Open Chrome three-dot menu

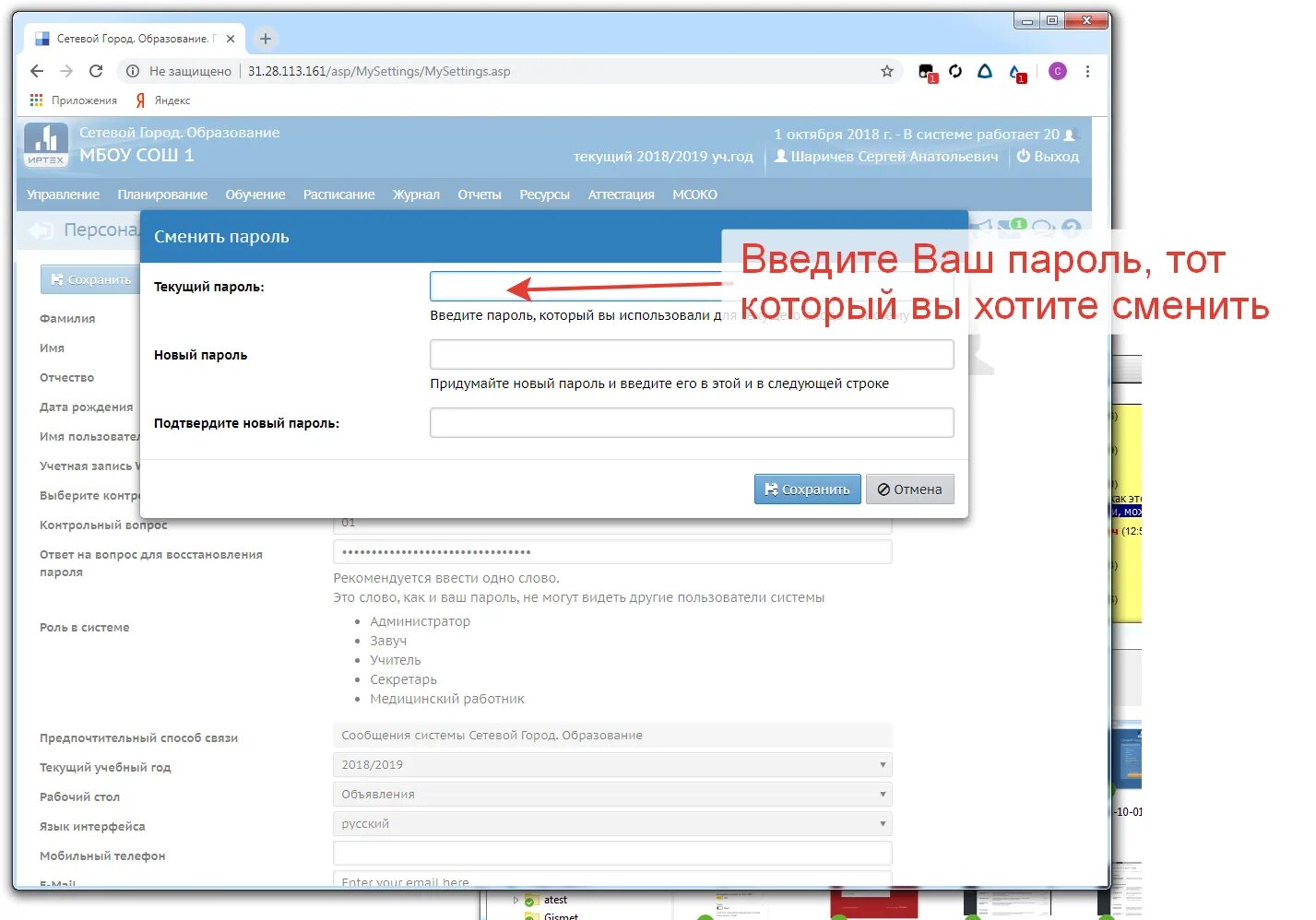coord(1088,71)
